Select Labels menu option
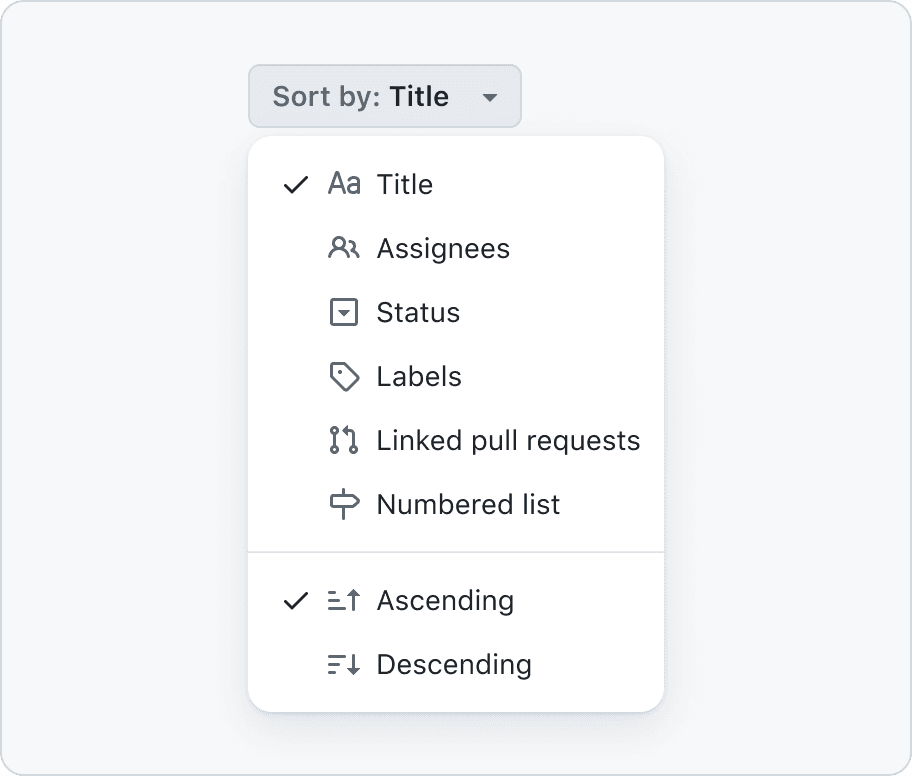This screenshot has height=776, width=912. [x=455, y=376]
